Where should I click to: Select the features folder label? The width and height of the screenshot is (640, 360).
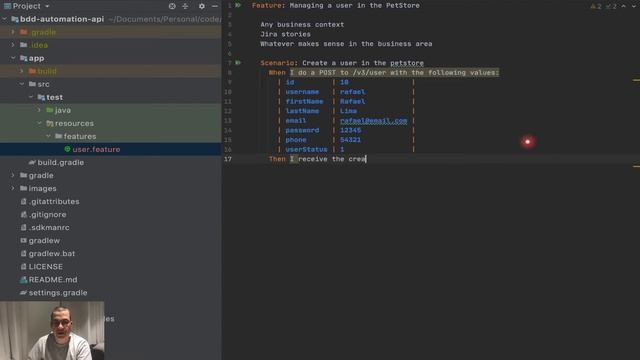(80, 136)
